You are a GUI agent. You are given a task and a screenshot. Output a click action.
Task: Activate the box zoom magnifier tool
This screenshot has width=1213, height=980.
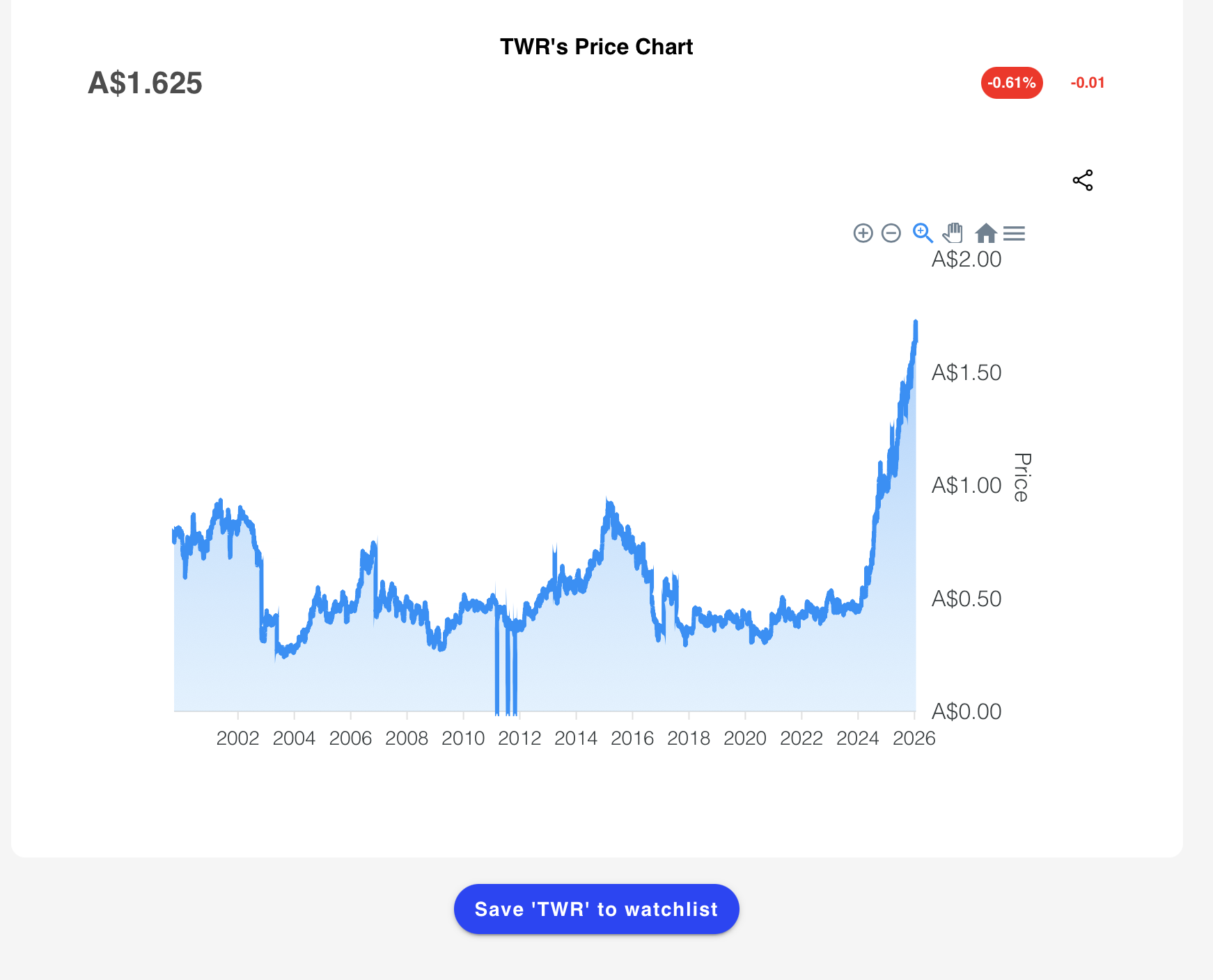click(923, 233)
